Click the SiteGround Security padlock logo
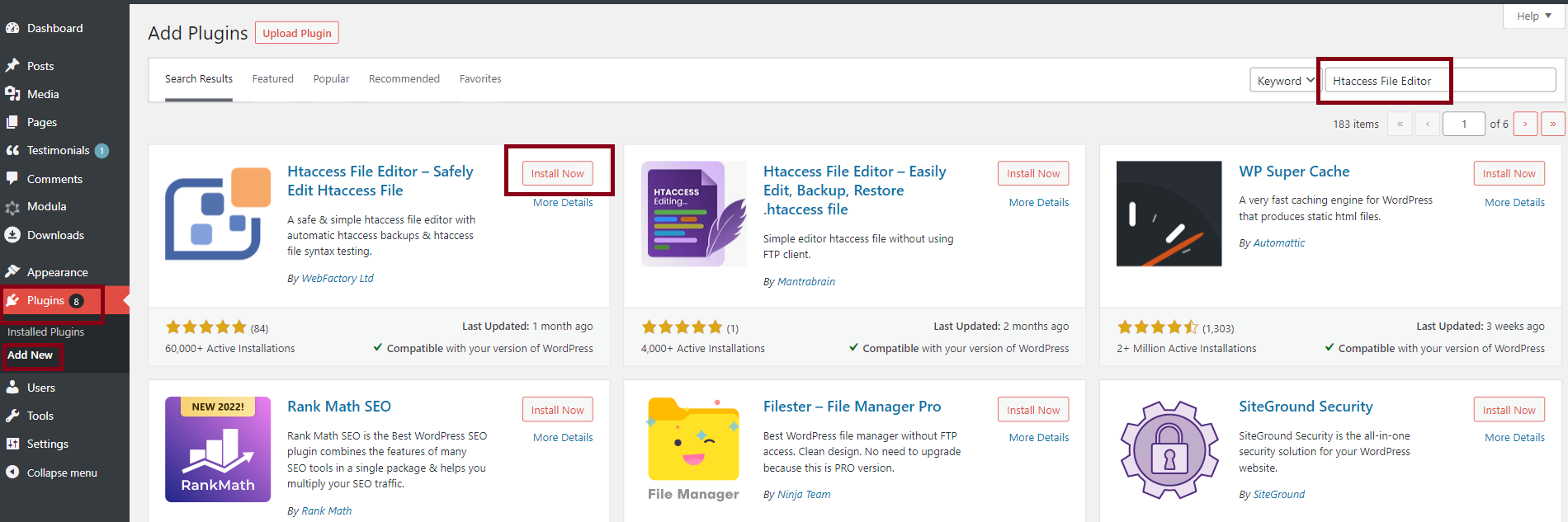1568x522 pixels. 1169,449
